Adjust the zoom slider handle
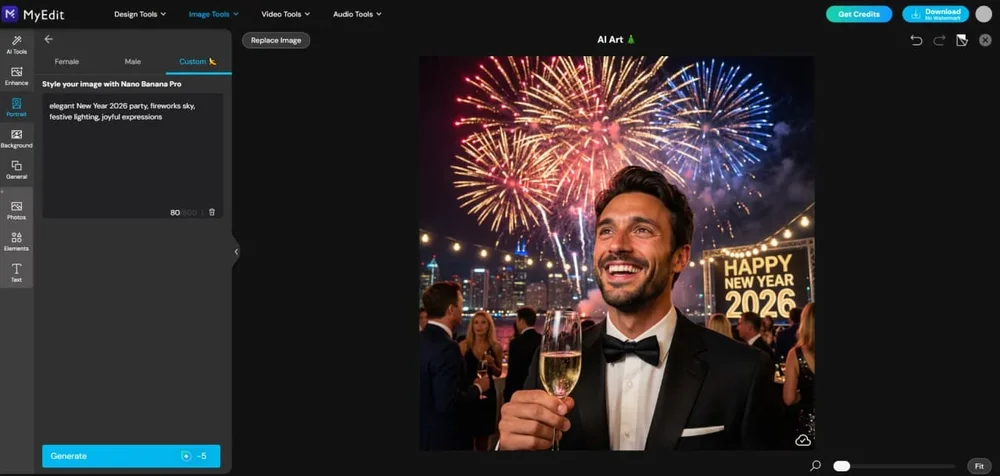 (x=842, y=466)
